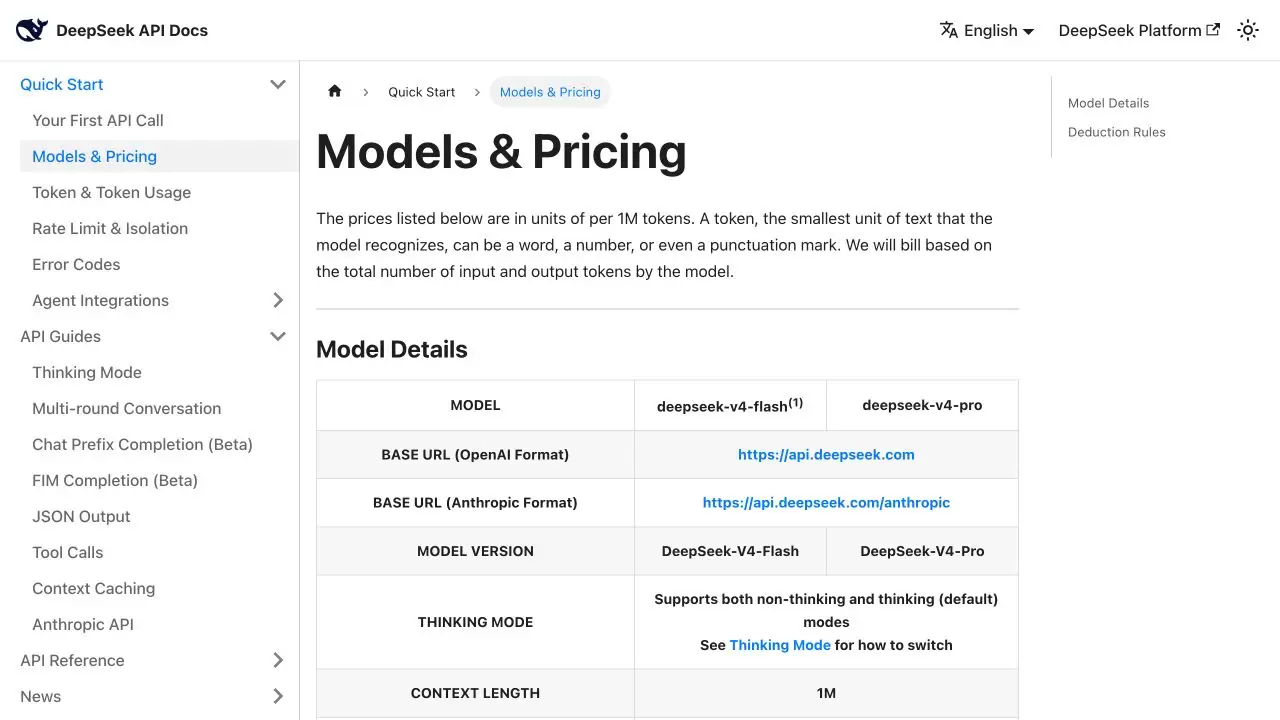Open Thinking Mode sidebar page

pyautogui.click(x=87, y=372)
